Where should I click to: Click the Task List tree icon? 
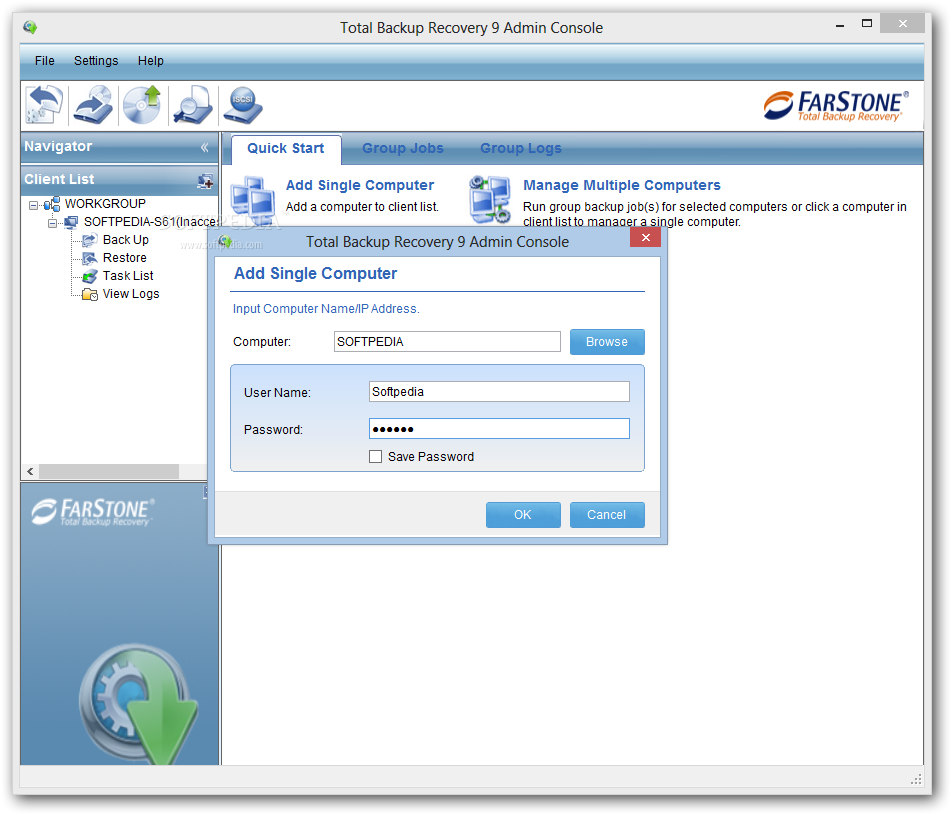click(x=90, y=277)
